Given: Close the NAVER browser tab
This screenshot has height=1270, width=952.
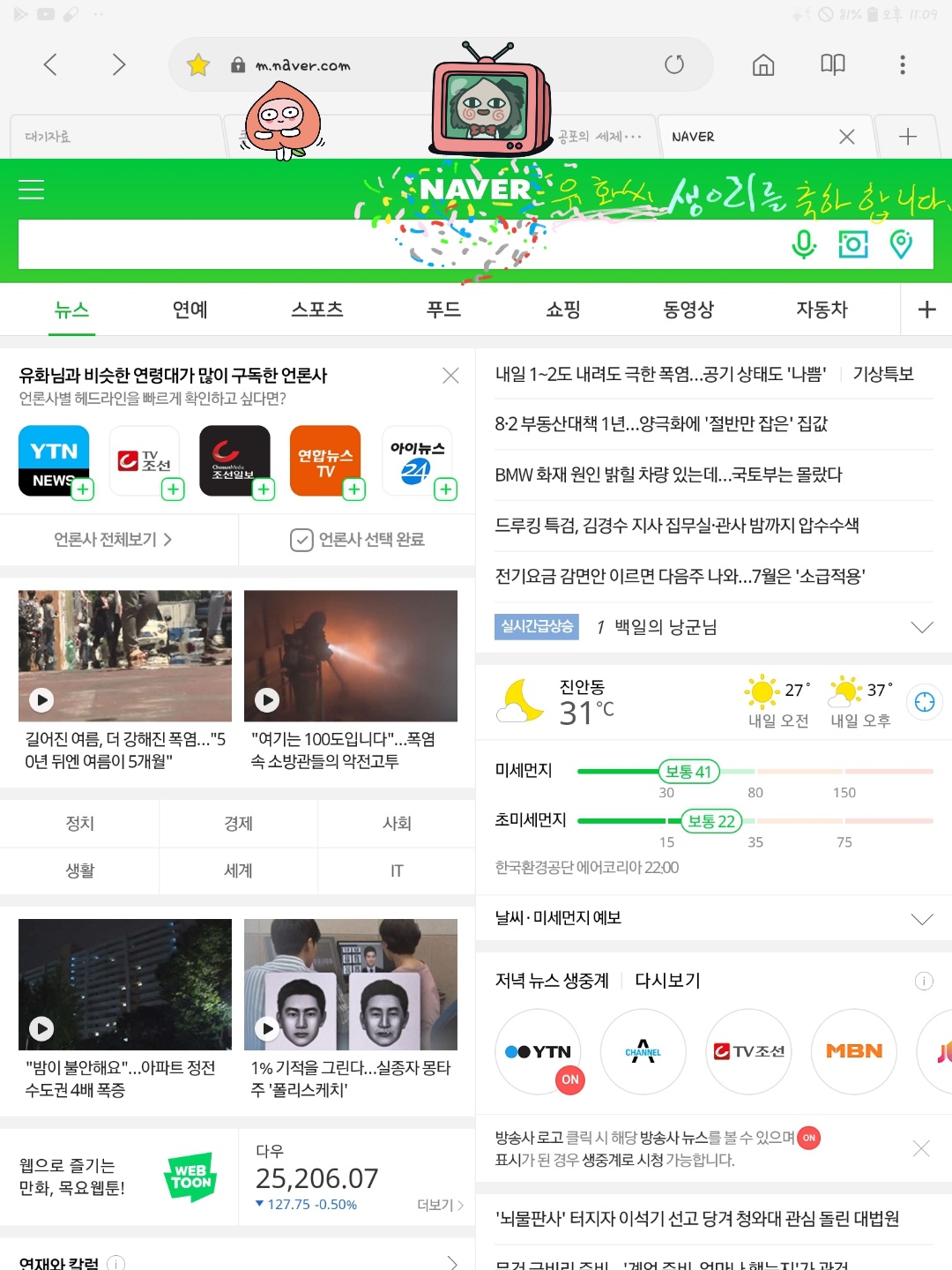Looking at the screenshot, I should (847, 137).
